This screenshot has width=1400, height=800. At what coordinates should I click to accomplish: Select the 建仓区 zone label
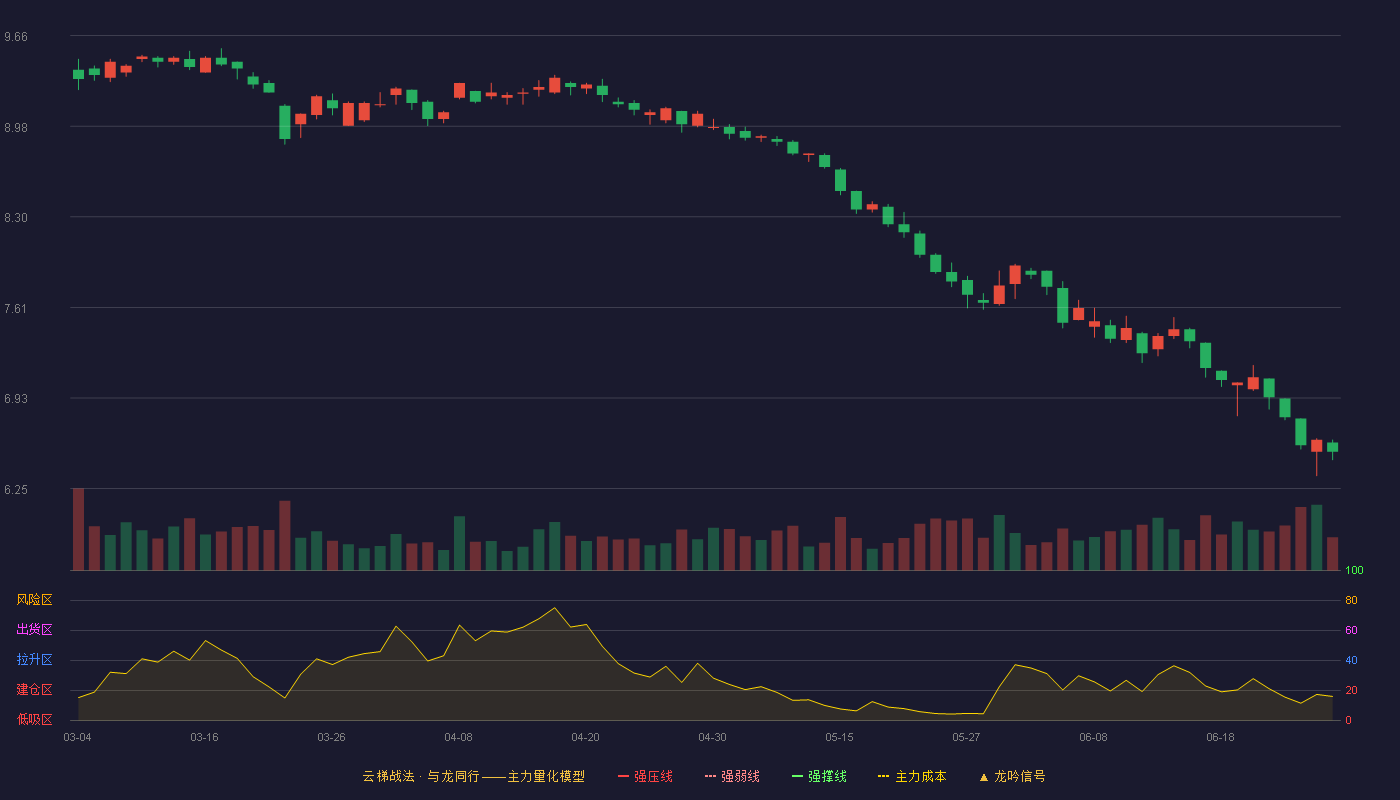pyautogui.click(x=35, y=690)
